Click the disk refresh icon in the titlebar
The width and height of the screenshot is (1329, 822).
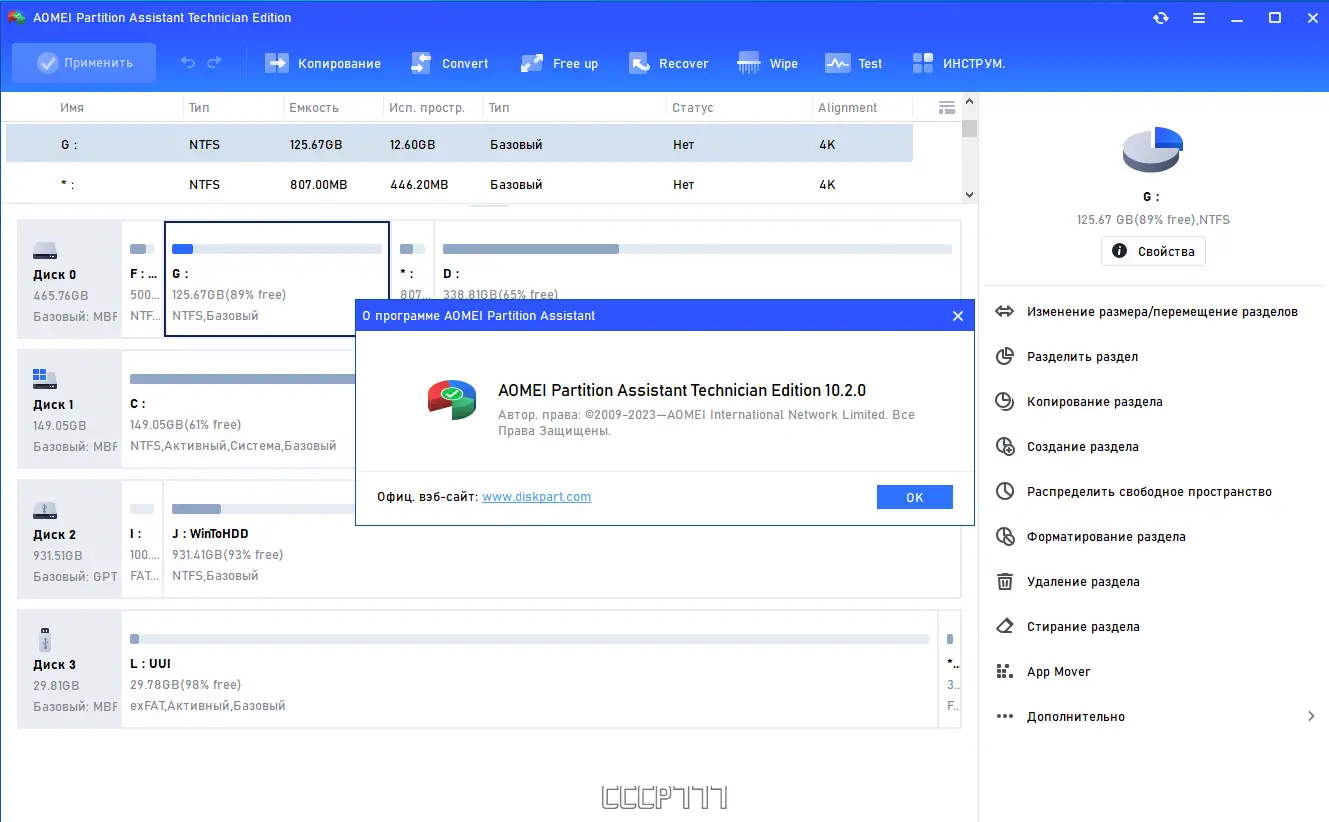(1160, 17)
